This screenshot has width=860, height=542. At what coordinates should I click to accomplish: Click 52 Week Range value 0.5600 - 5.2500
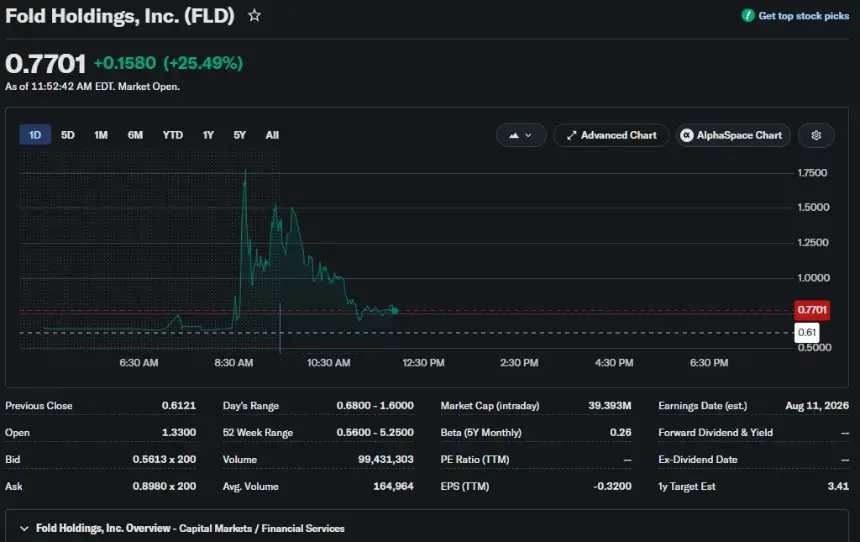pyautogui.click(x=375, y=432)
